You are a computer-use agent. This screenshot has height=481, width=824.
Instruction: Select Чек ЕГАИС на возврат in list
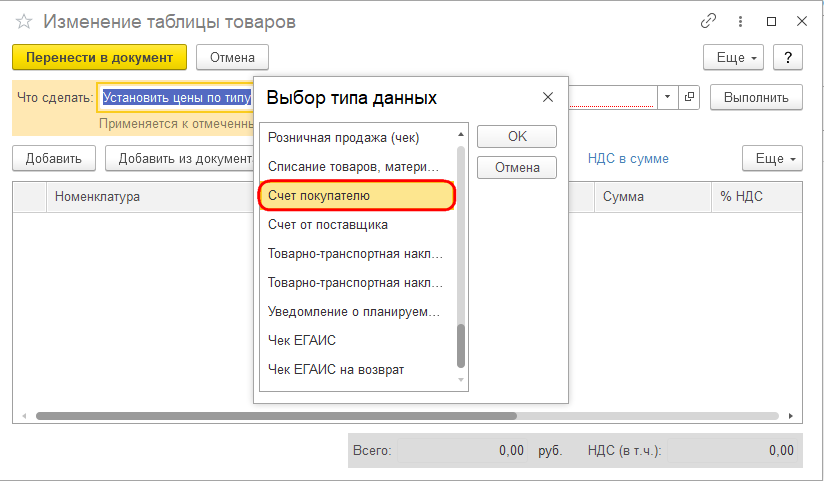click(x=358, y=369)
